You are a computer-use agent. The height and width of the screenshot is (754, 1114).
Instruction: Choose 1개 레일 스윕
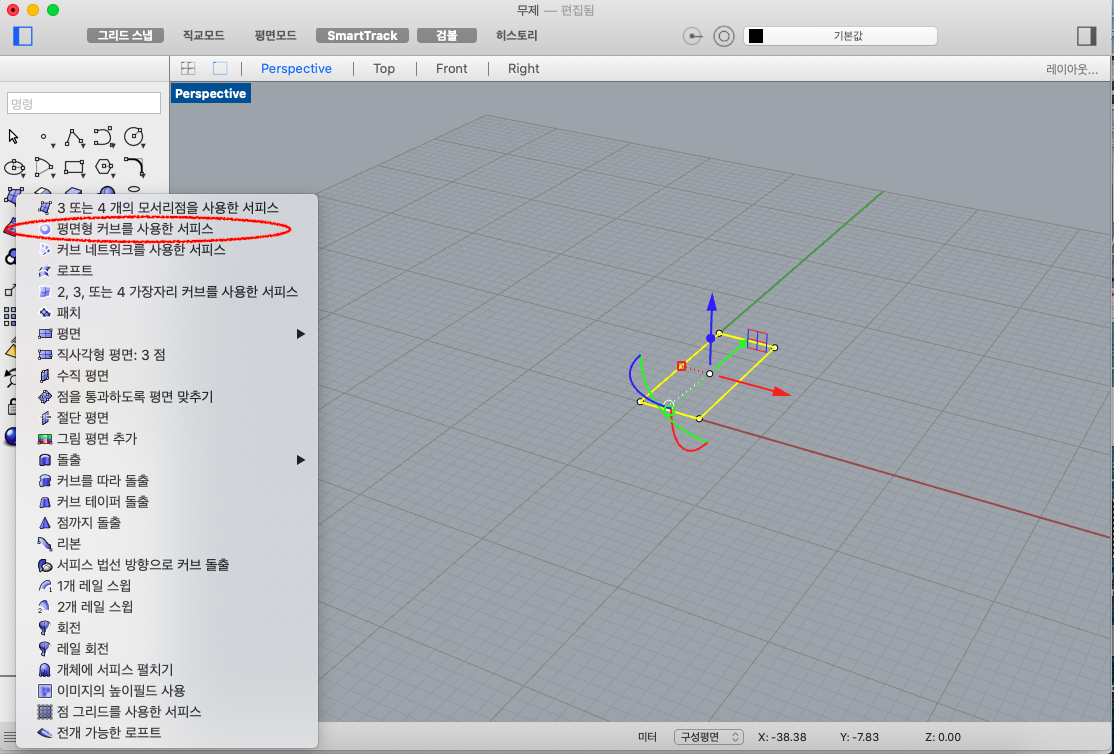[167, 586]
